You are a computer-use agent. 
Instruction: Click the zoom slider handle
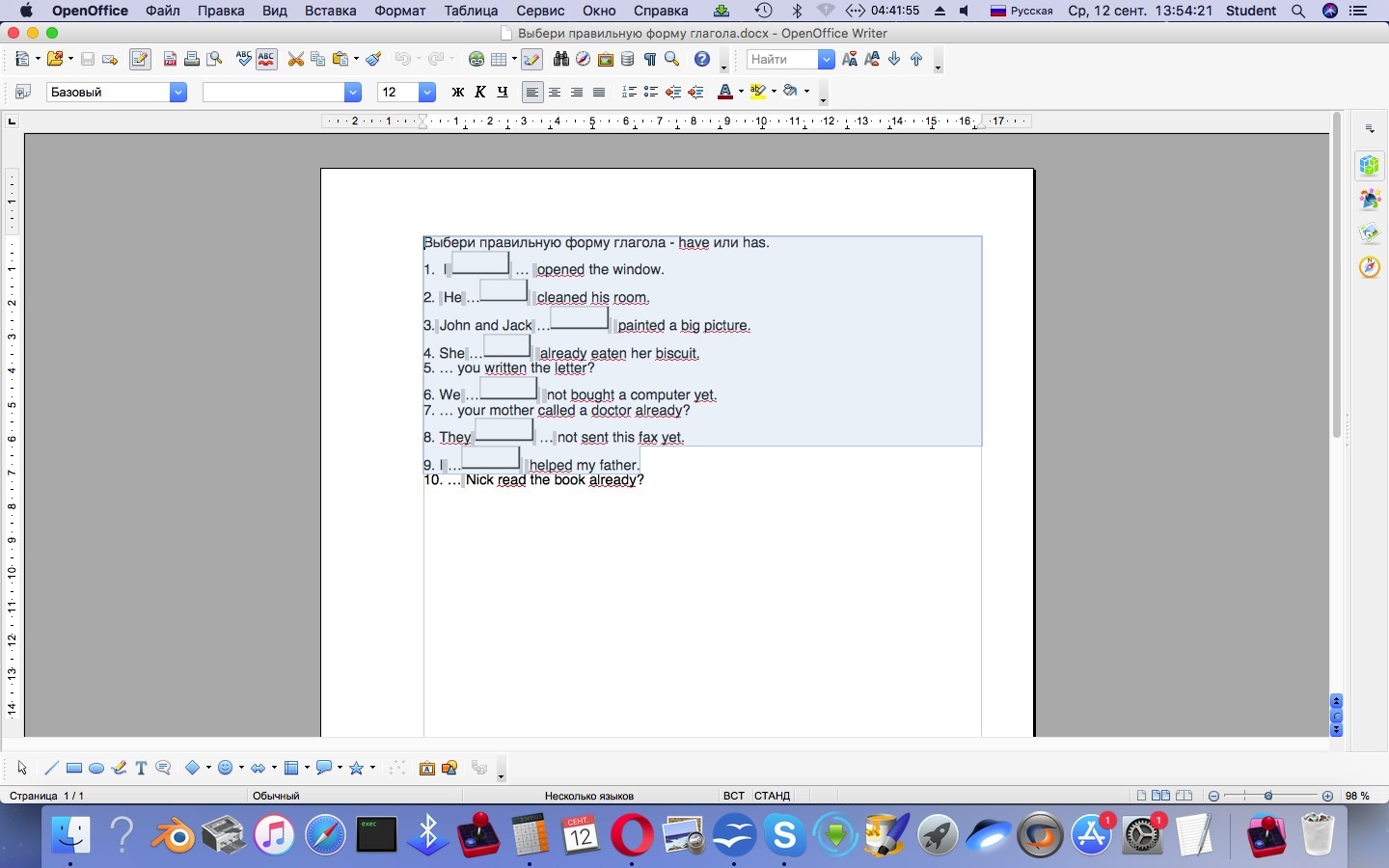(x=1268, y=797)
